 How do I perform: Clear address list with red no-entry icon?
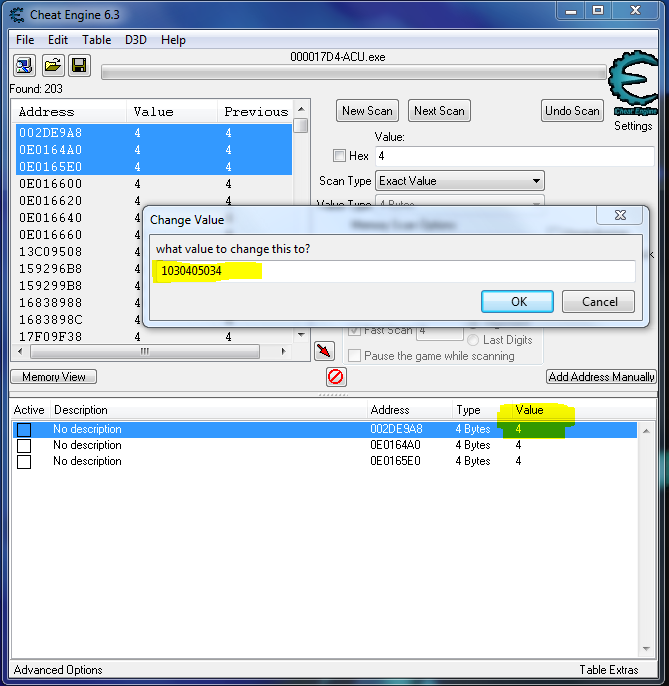click(336, 377)
